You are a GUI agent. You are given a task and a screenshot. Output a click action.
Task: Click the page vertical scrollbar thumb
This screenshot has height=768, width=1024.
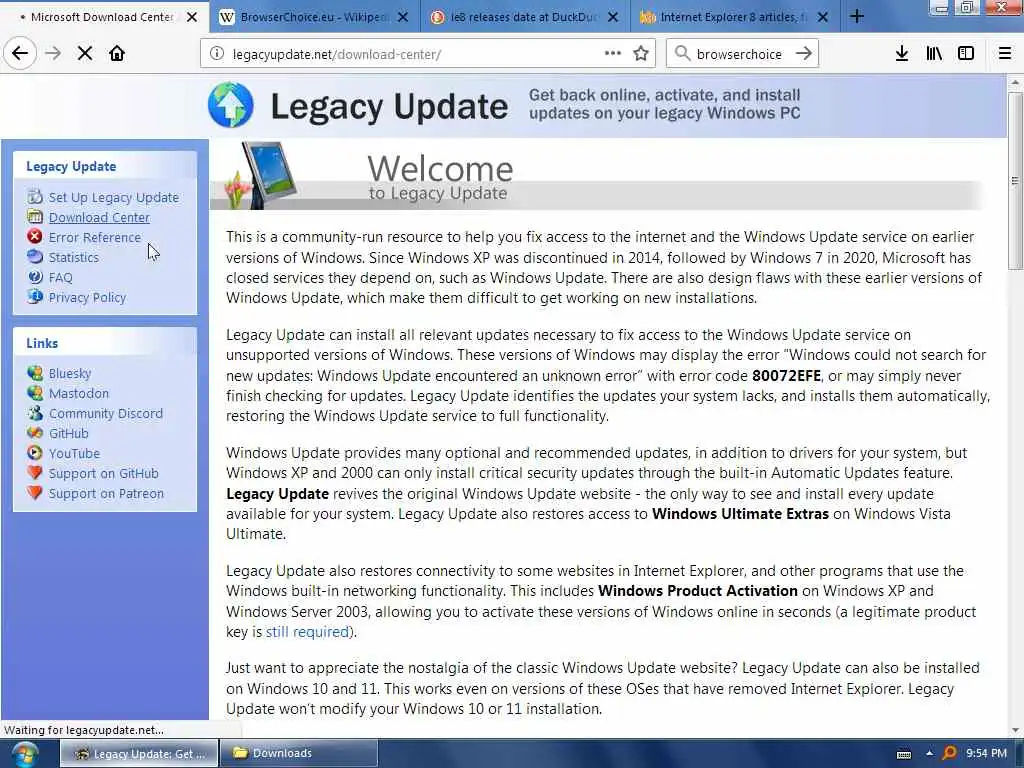(x=1015, y=180)
